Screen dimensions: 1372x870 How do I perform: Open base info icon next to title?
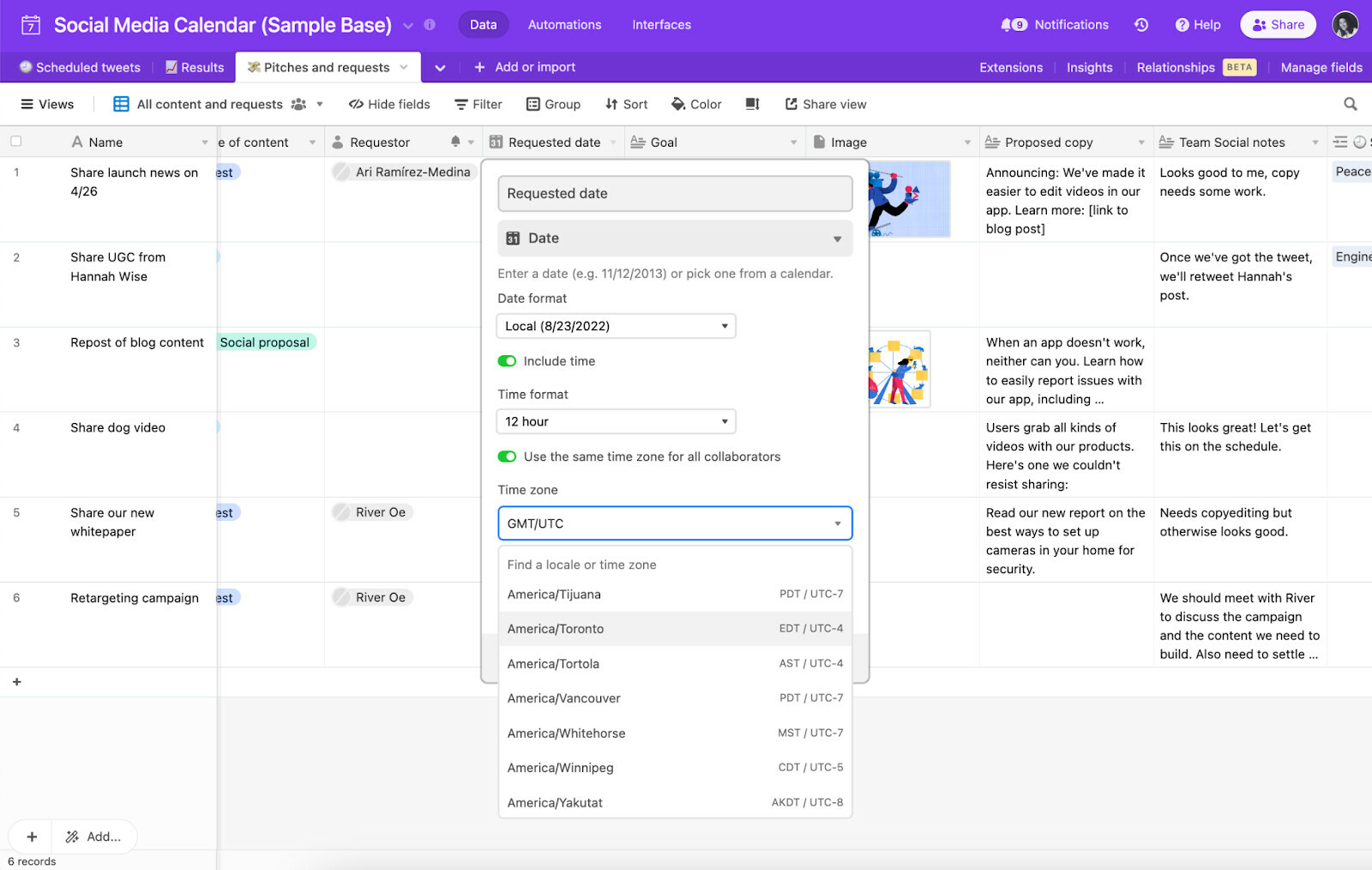(x=430, y=25)
